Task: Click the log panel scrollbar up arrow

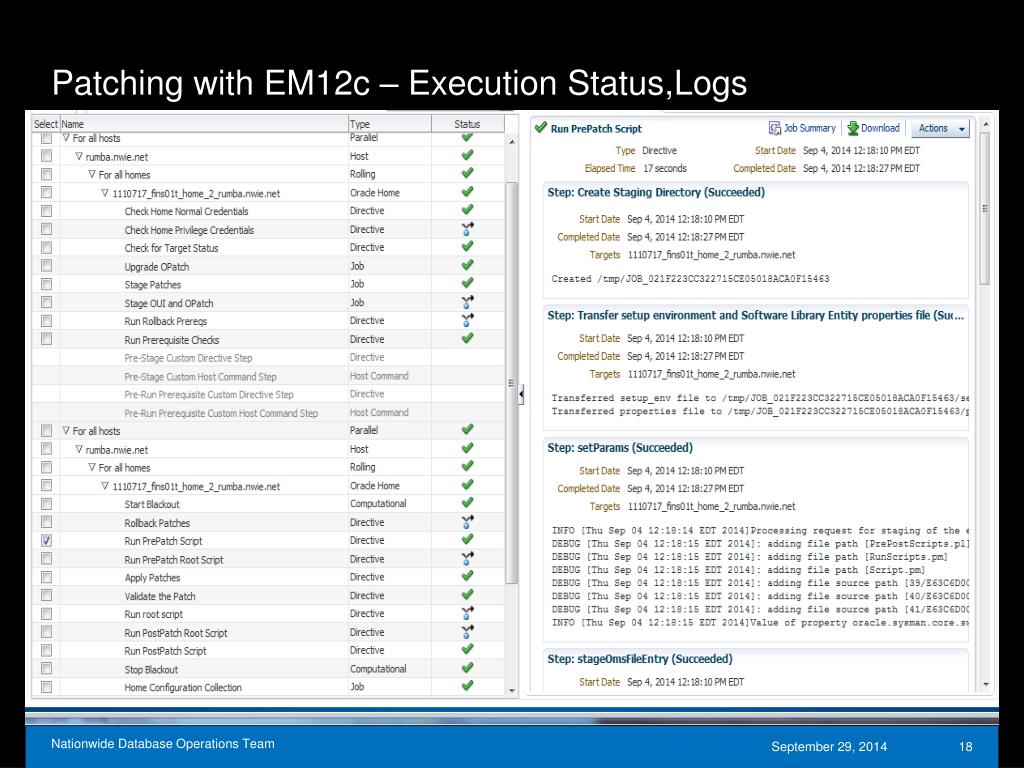Action: pyautogui.click(x=986, y=123)
